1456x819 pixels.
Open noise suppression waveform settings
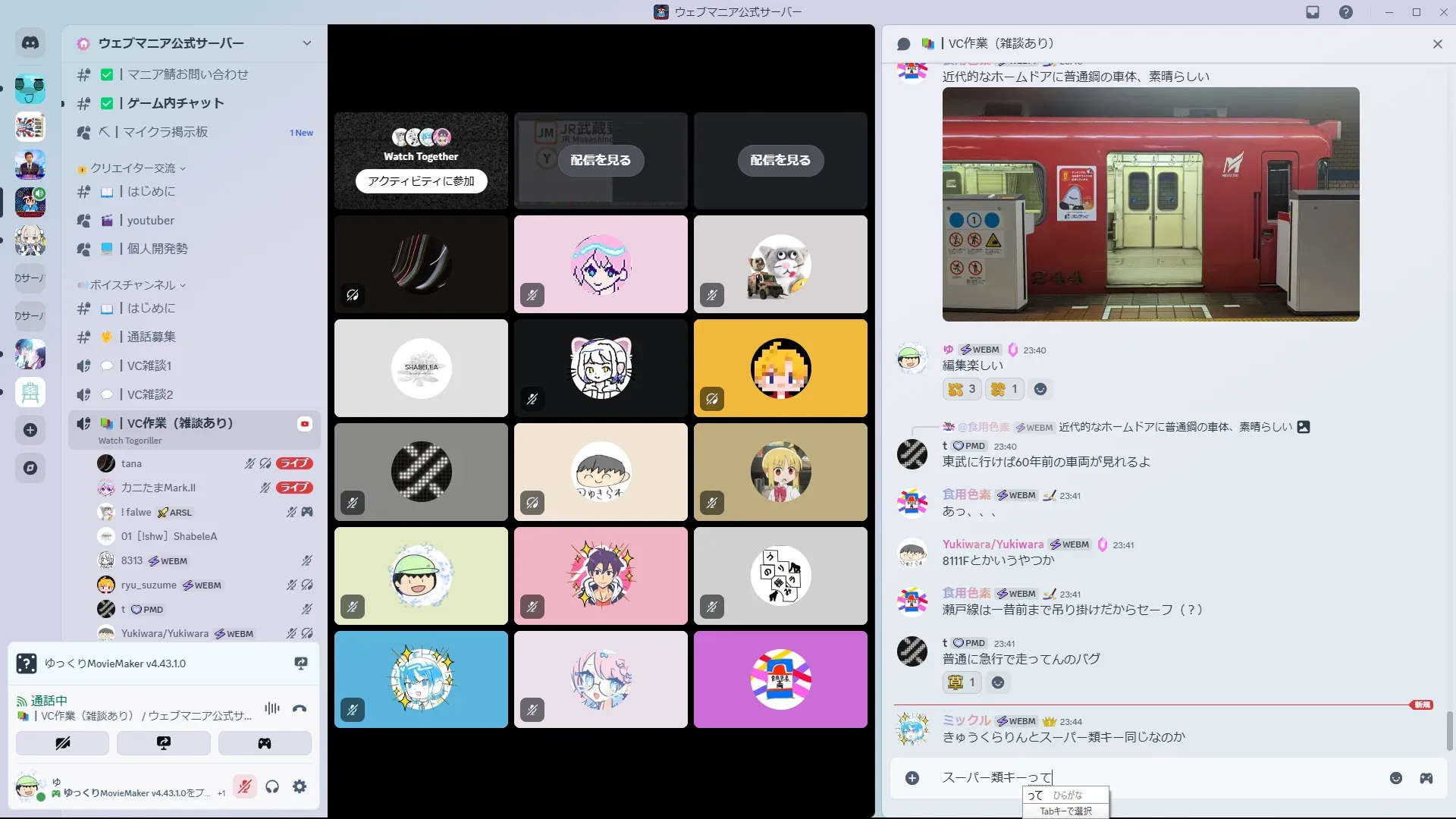[271, 708]
